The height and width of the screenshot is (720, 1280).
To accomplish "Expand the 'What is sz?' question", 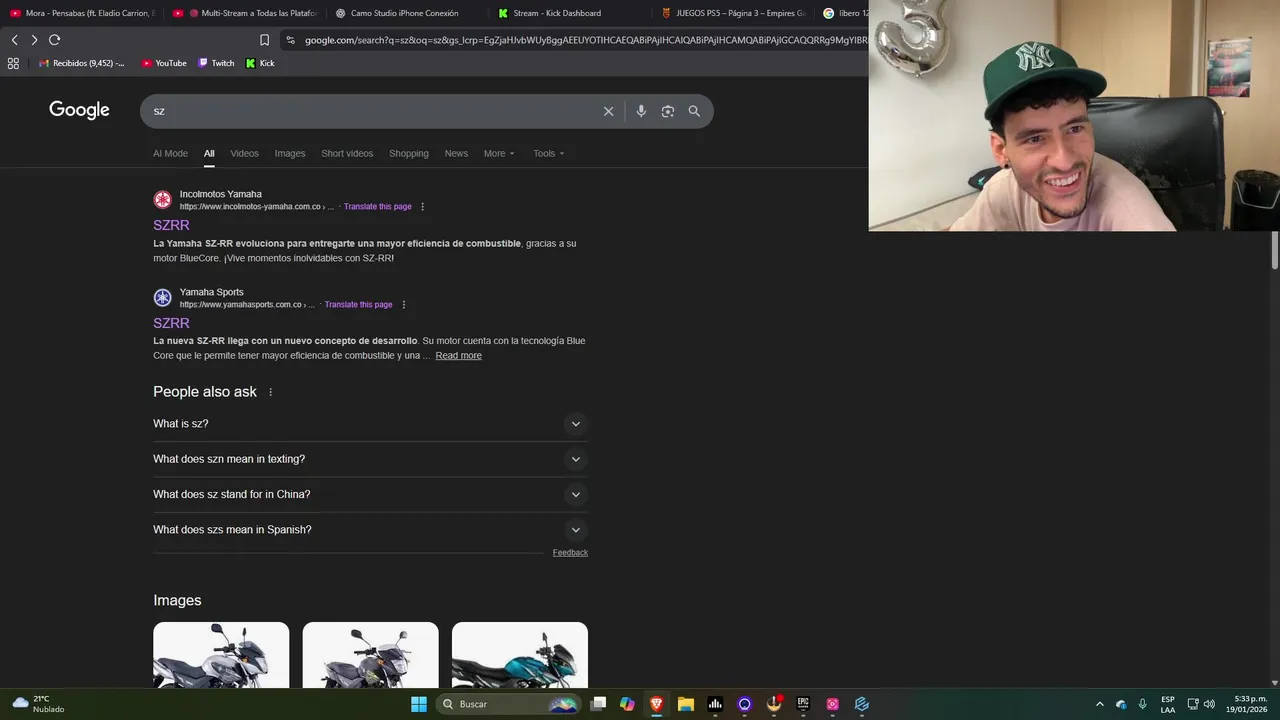I will click(x=370, y=424).
